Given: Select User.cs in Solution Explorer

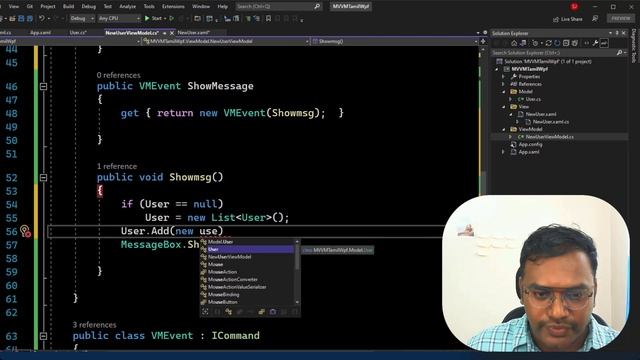Looking at the screenshot, I should point(533,99).
